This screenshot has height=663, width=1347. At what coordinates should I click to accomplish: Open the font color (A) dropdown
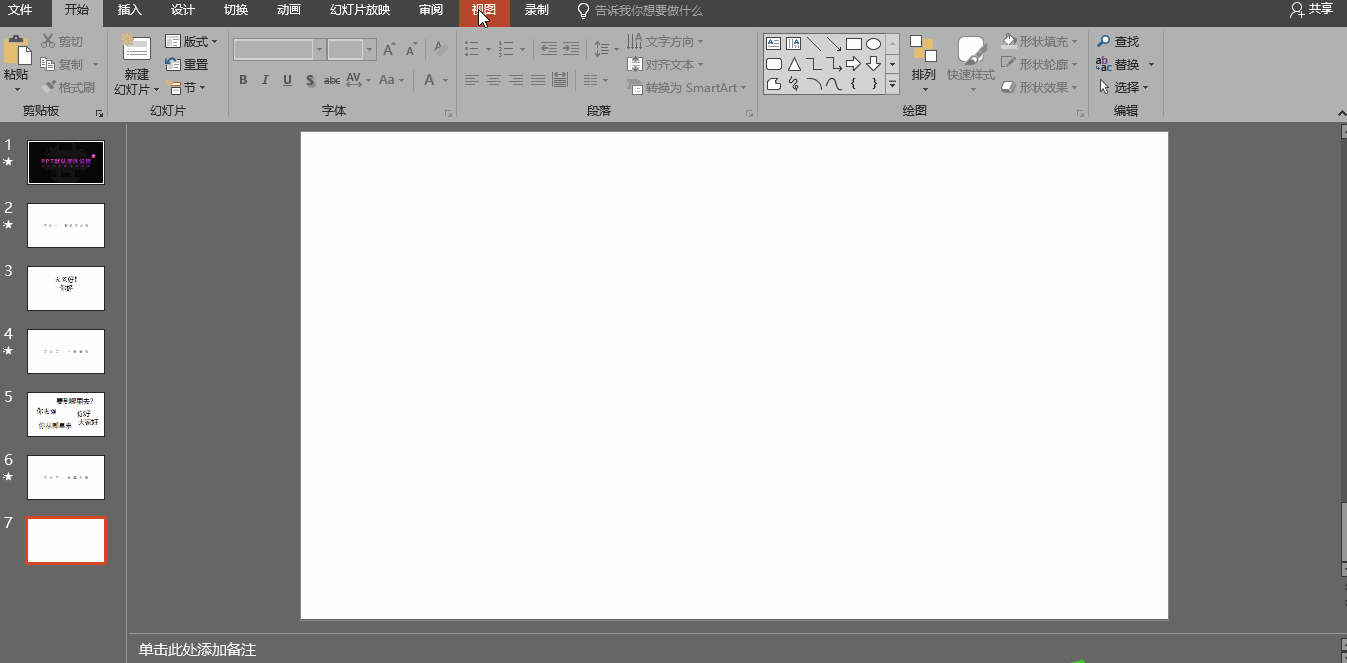445,80
